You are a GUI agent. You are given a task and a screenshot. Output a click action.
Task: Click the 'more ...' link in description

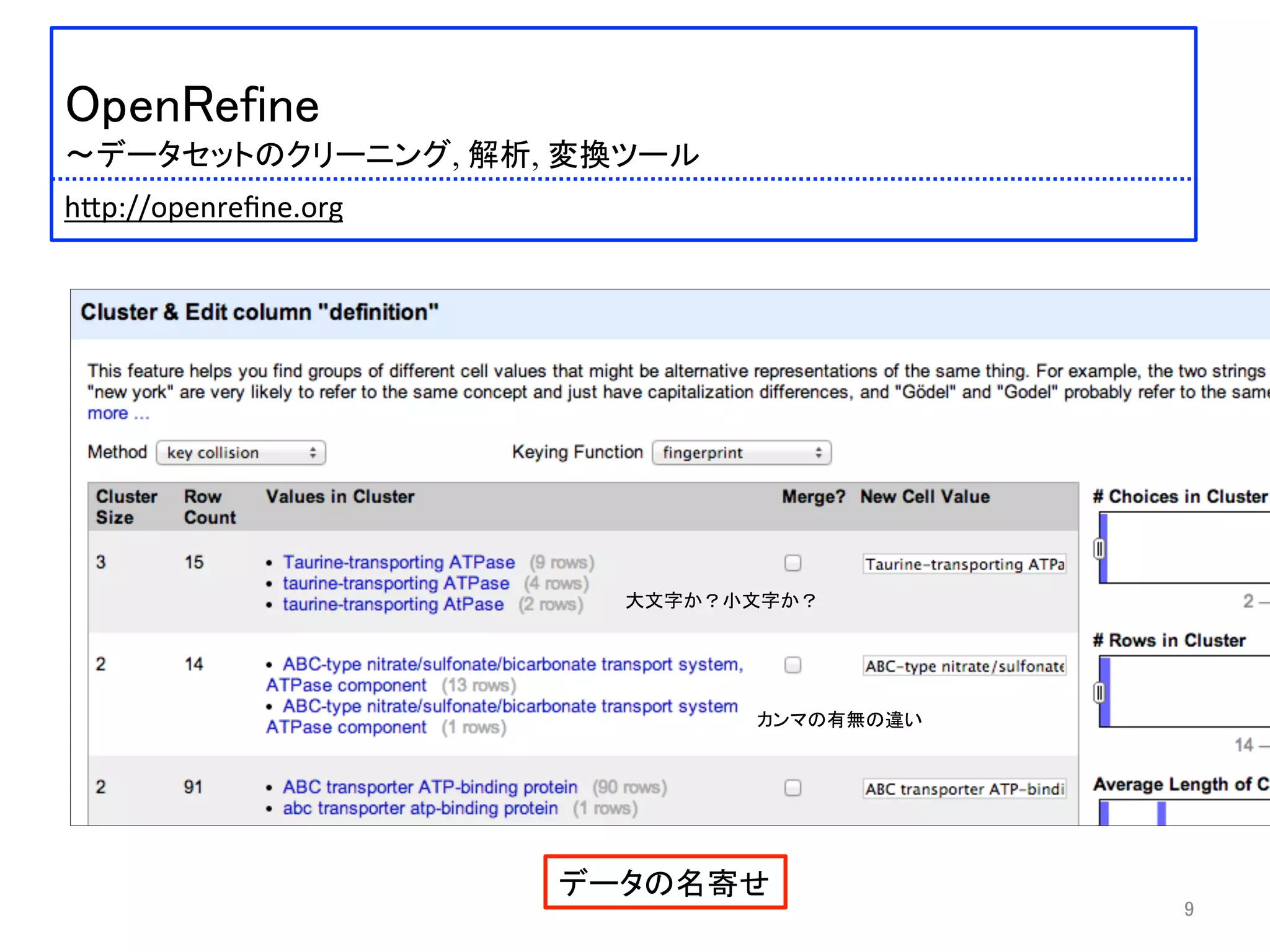coord(118,413)
